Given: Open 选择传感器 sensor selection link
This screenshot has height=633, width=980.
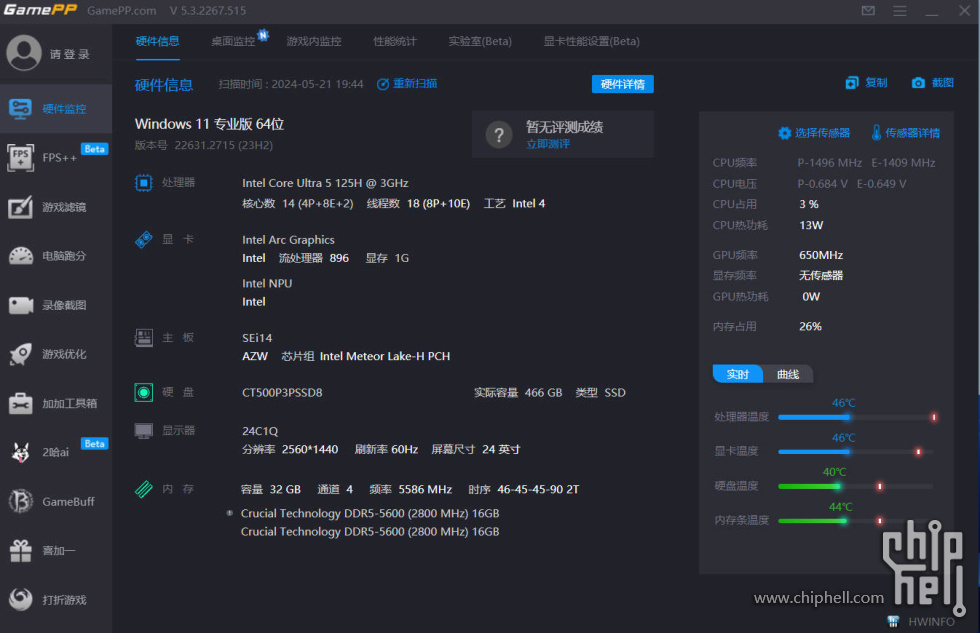Looking at the screenshot, I should pyautogui.click(x=822, y=133).
